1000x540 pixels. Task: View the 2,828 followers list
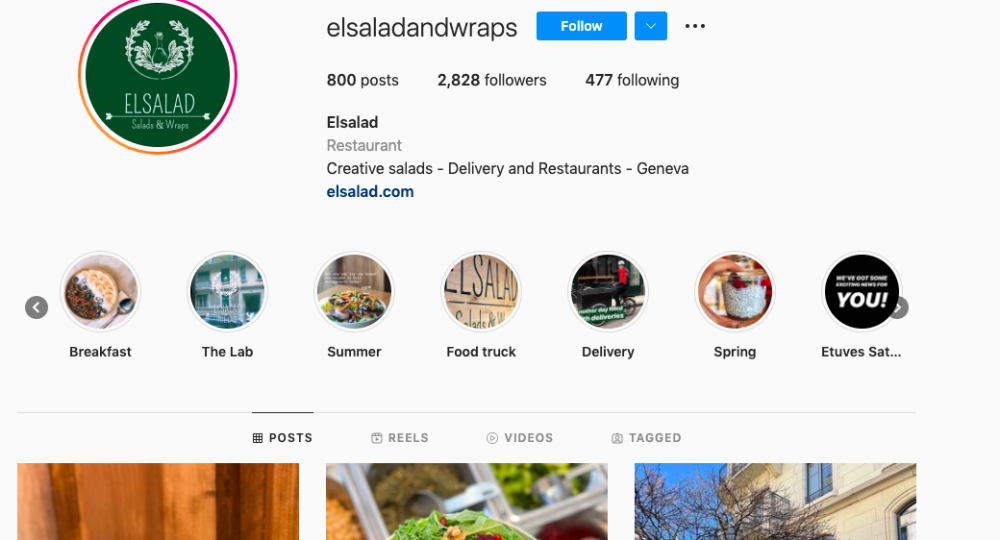click(492, 80)
